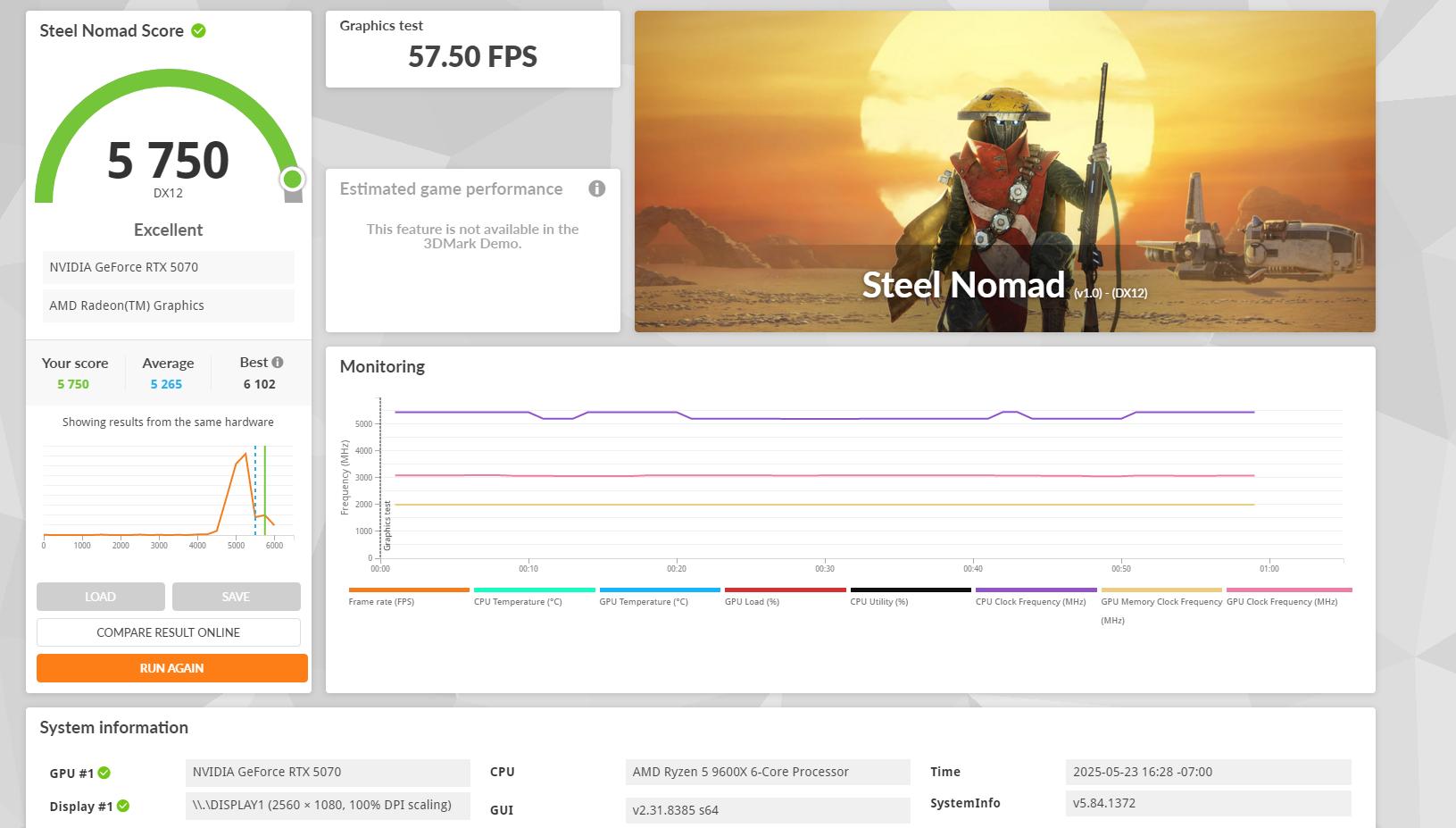
Task: Click the LOAD button
Action: point(101,597)
